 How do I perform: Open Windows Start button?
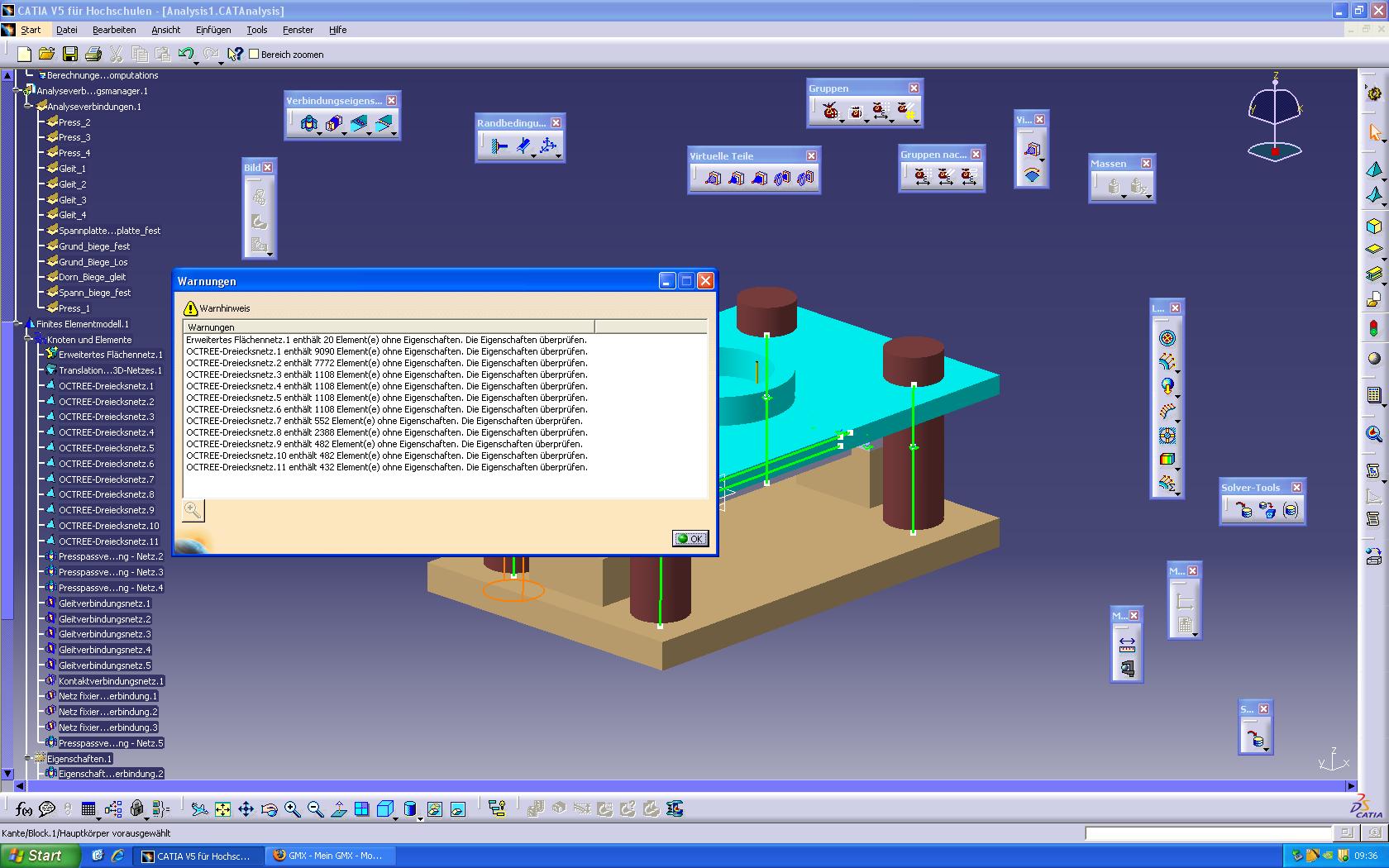click(x=41, y=856)
